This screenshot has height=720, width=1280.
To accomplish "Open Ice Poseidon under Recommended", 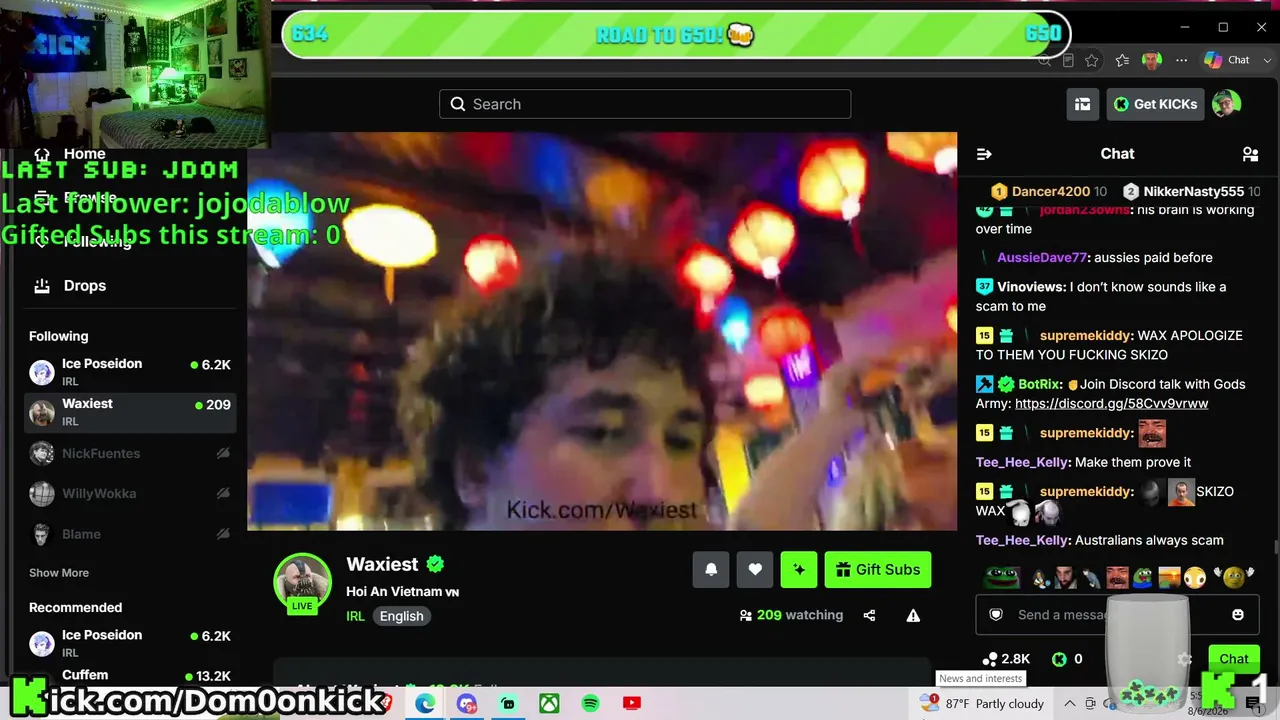I will (x=130, y=643).
